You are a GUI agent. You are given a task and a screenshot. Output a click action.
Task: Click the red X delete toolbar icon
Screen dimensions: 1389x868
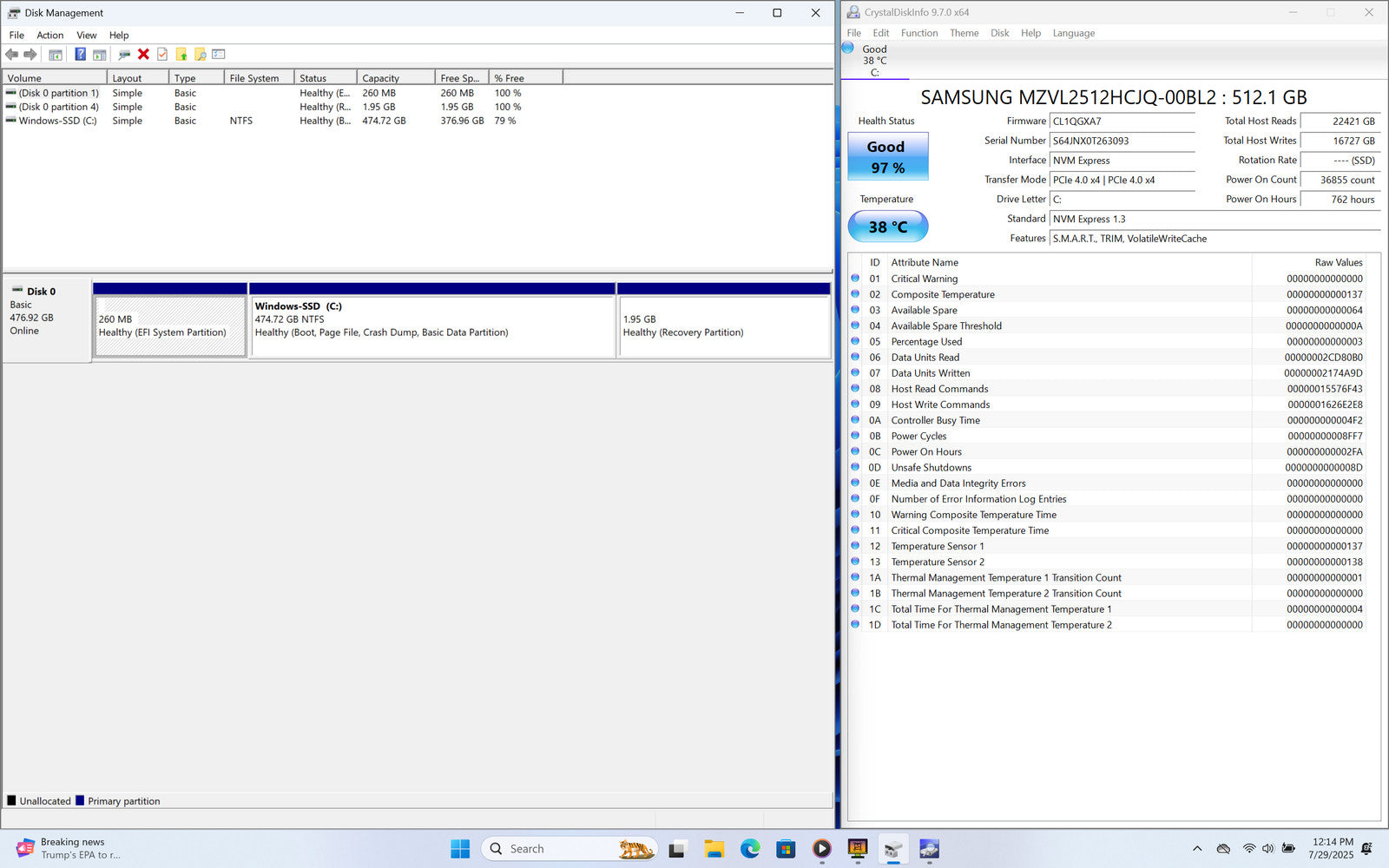tap(143, 55)
